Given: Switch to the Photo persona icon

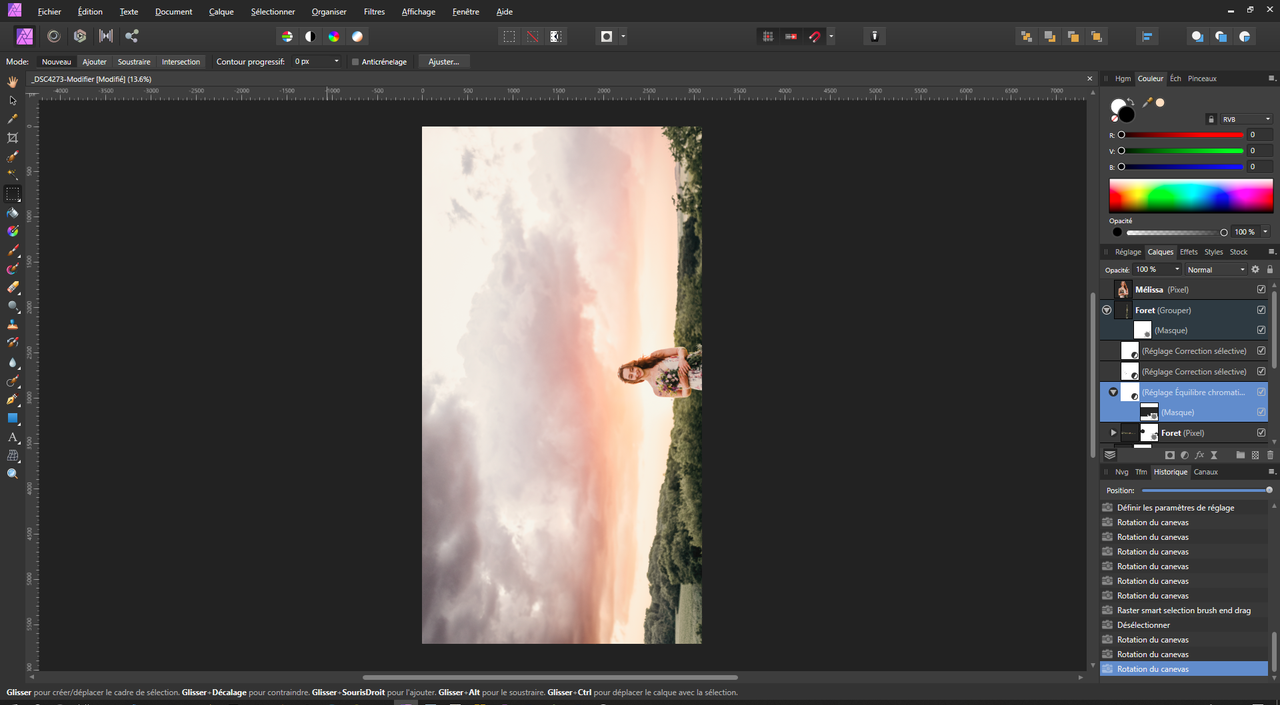Looking at the screenshot, I should 25,36.
